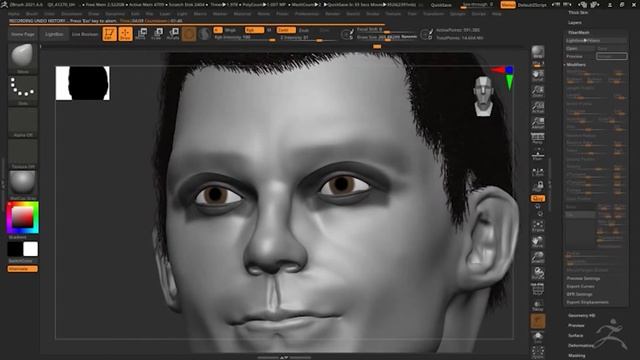Expand the Geometry HD subpalette
This screenshot has width=640, height=360.
click(x=582, y=316)
